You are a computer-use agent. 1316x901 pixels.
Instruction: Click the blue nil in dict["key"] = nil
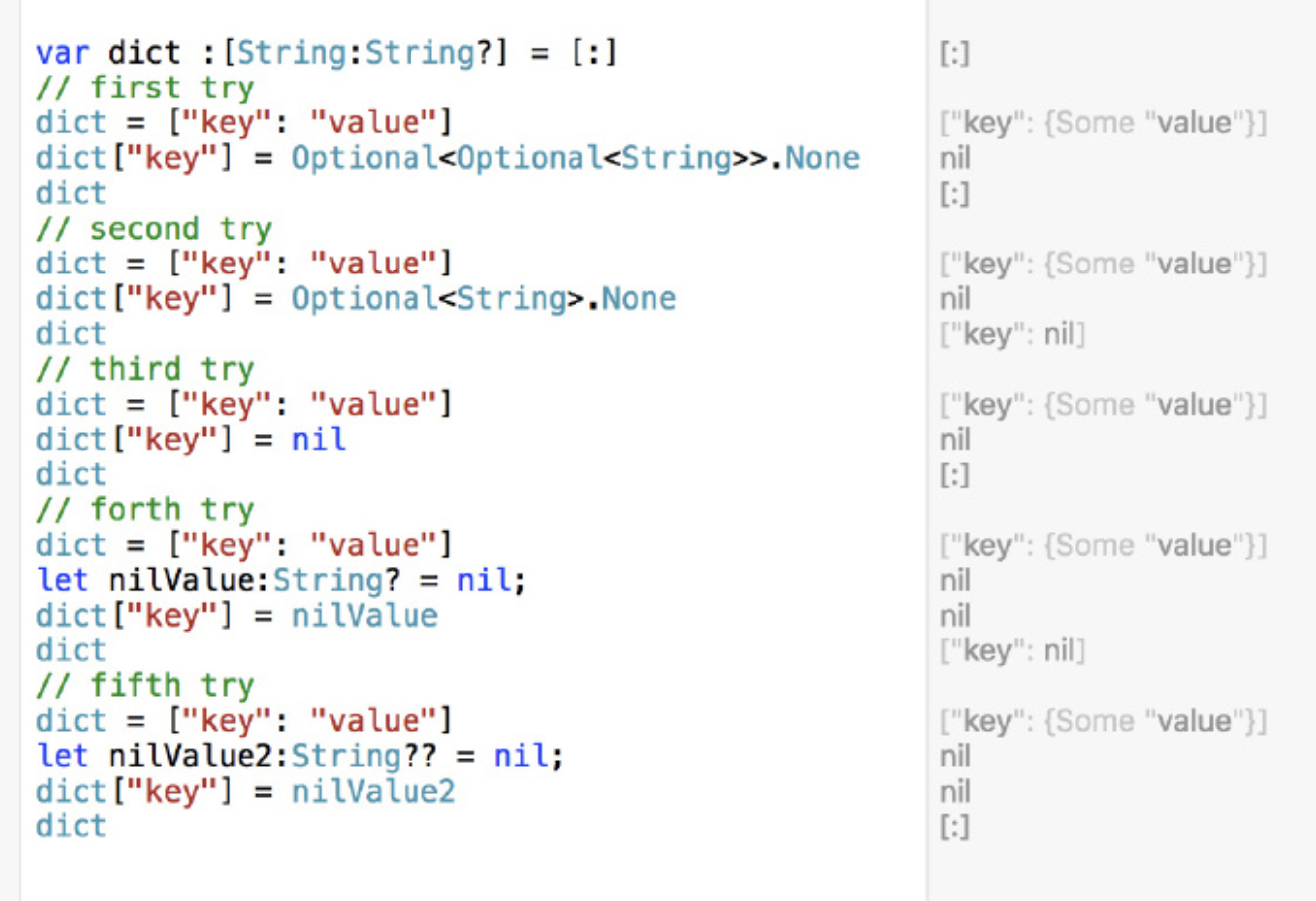point(318,439)
